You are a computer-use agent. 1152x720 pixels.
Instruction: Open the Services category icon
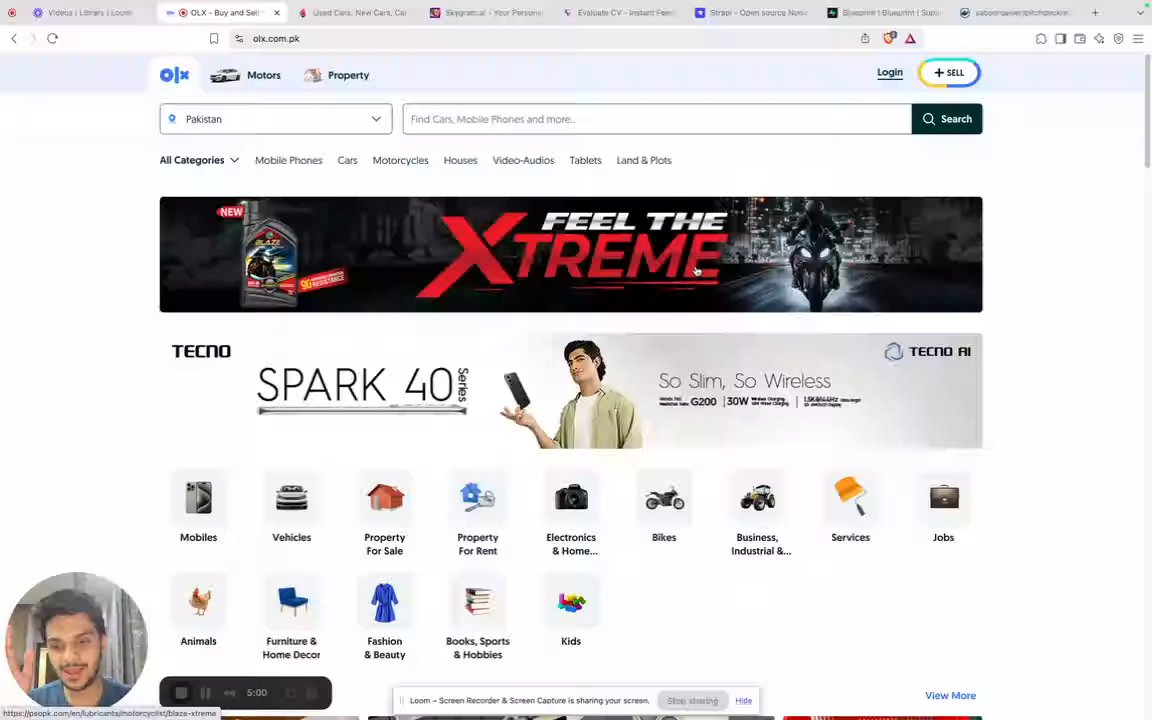[850, 497]
